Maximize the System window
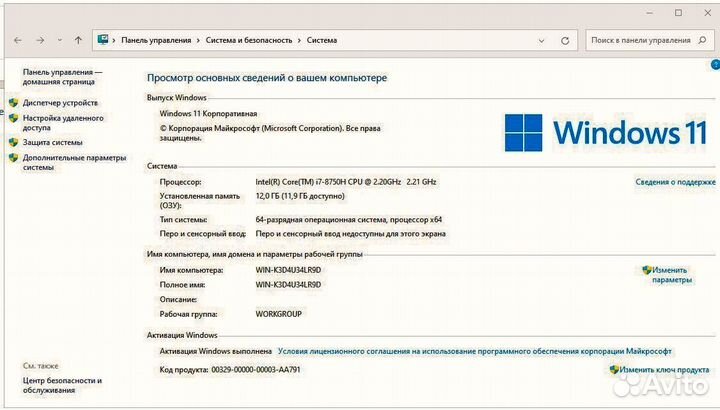This screenshot has width=720, height=410. tap(678, 13)
